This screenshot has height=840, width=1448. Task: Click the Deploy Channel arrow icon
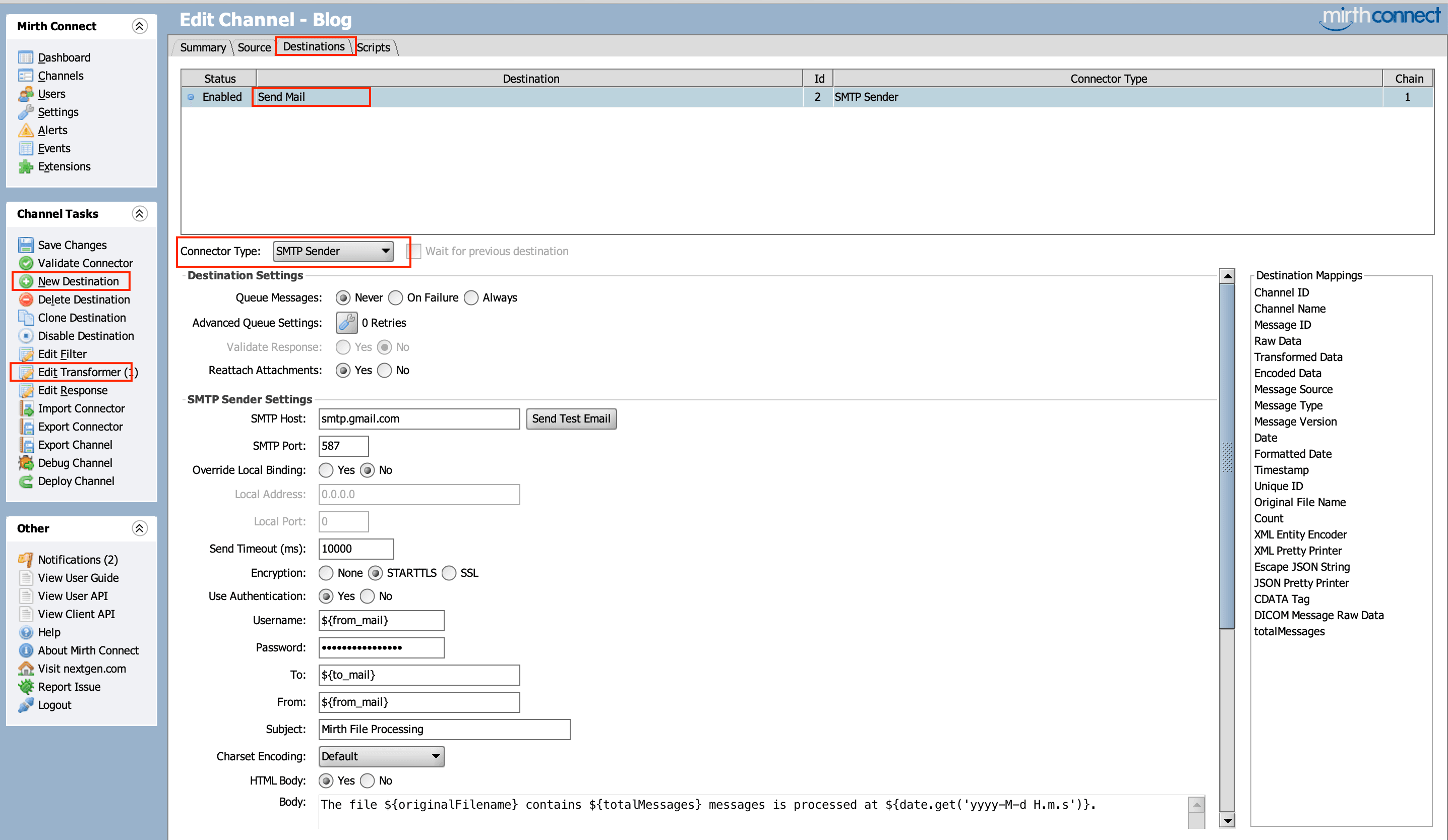coord(26,482)
